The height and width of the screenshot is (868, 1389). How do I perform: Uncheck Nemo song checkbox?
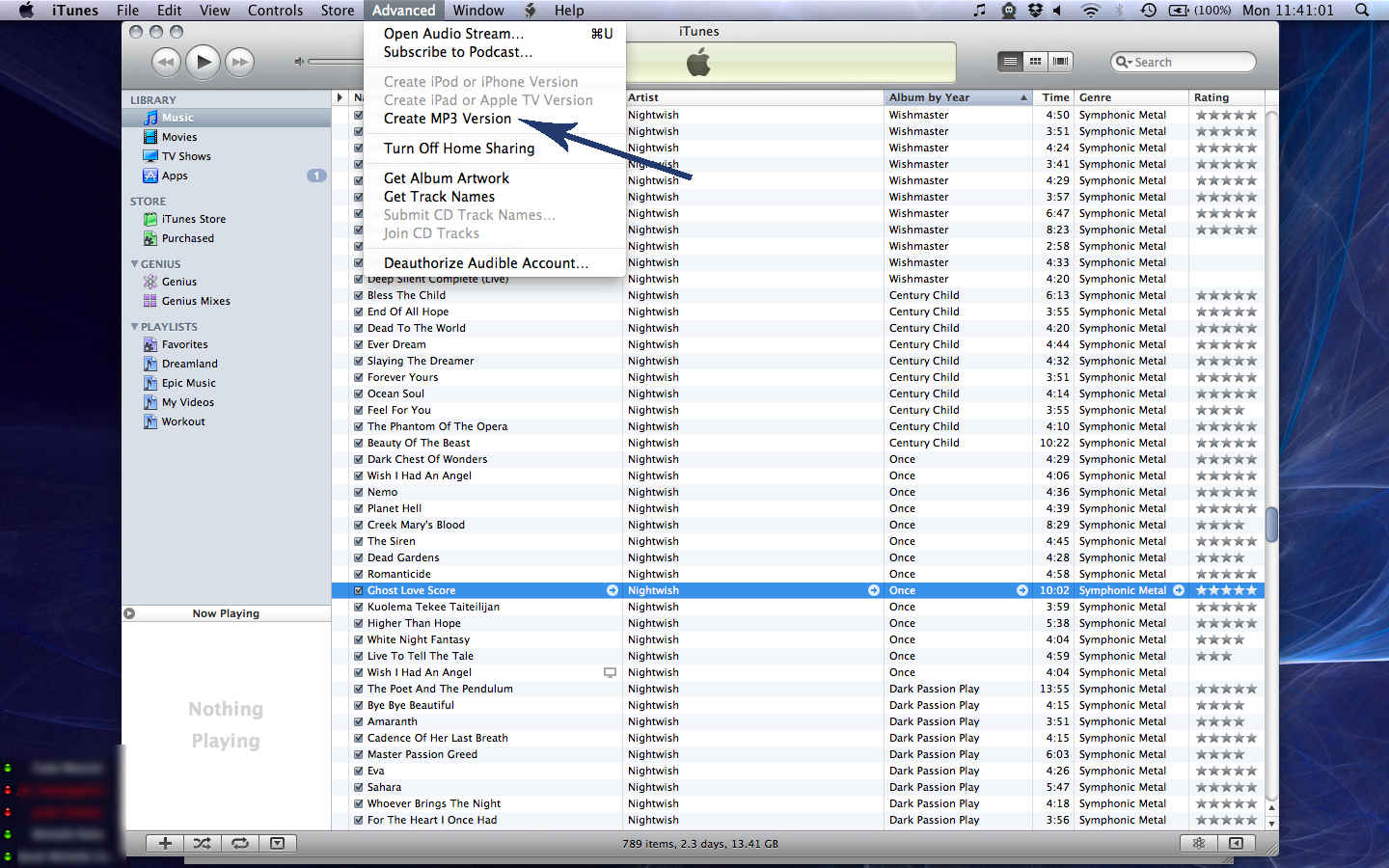[359, 492]
